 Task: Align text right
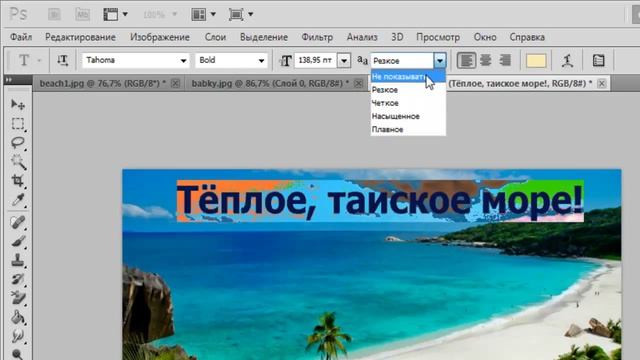click(505, 60)
